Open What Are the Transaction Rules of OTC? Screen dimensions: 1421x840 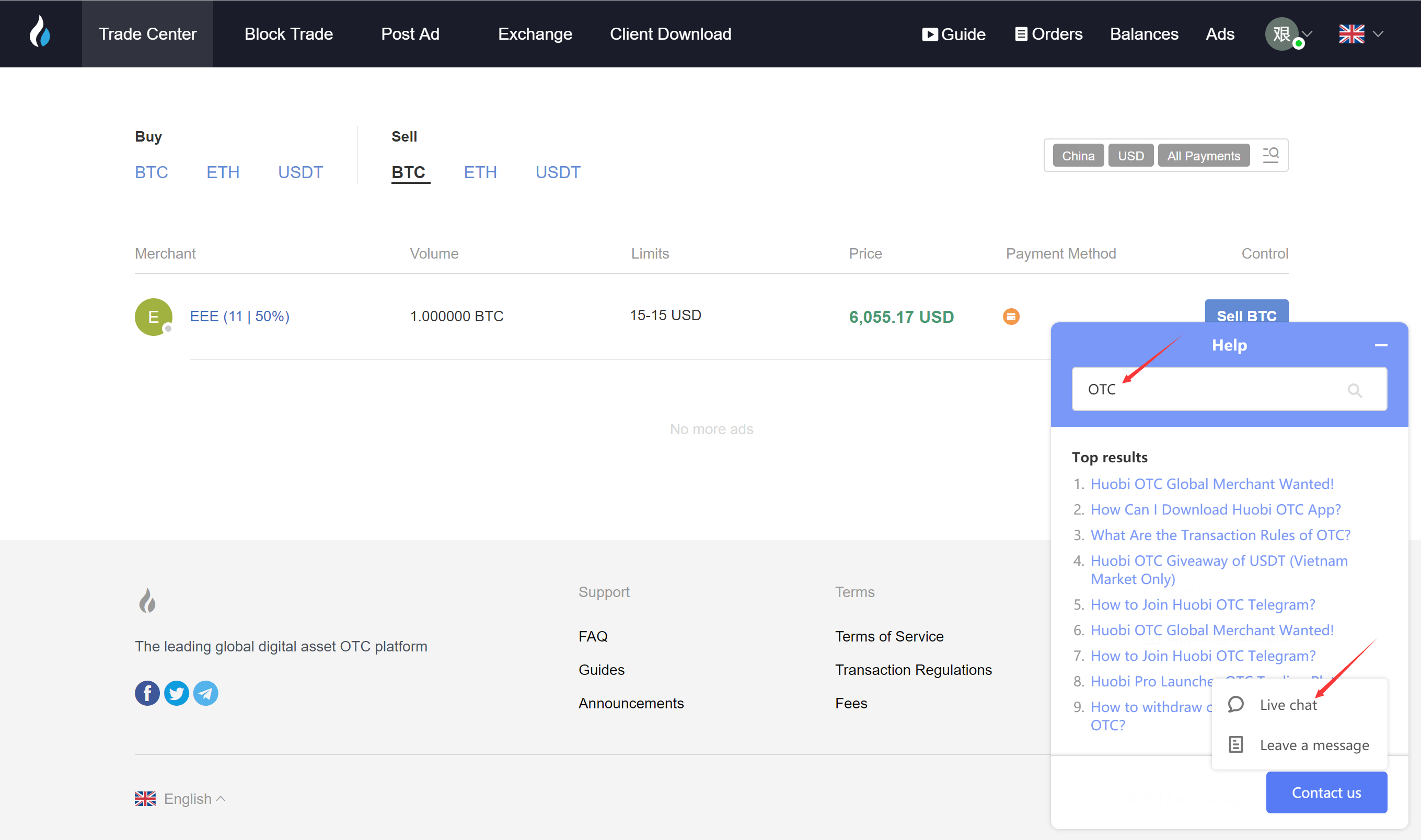(1221, 535)
